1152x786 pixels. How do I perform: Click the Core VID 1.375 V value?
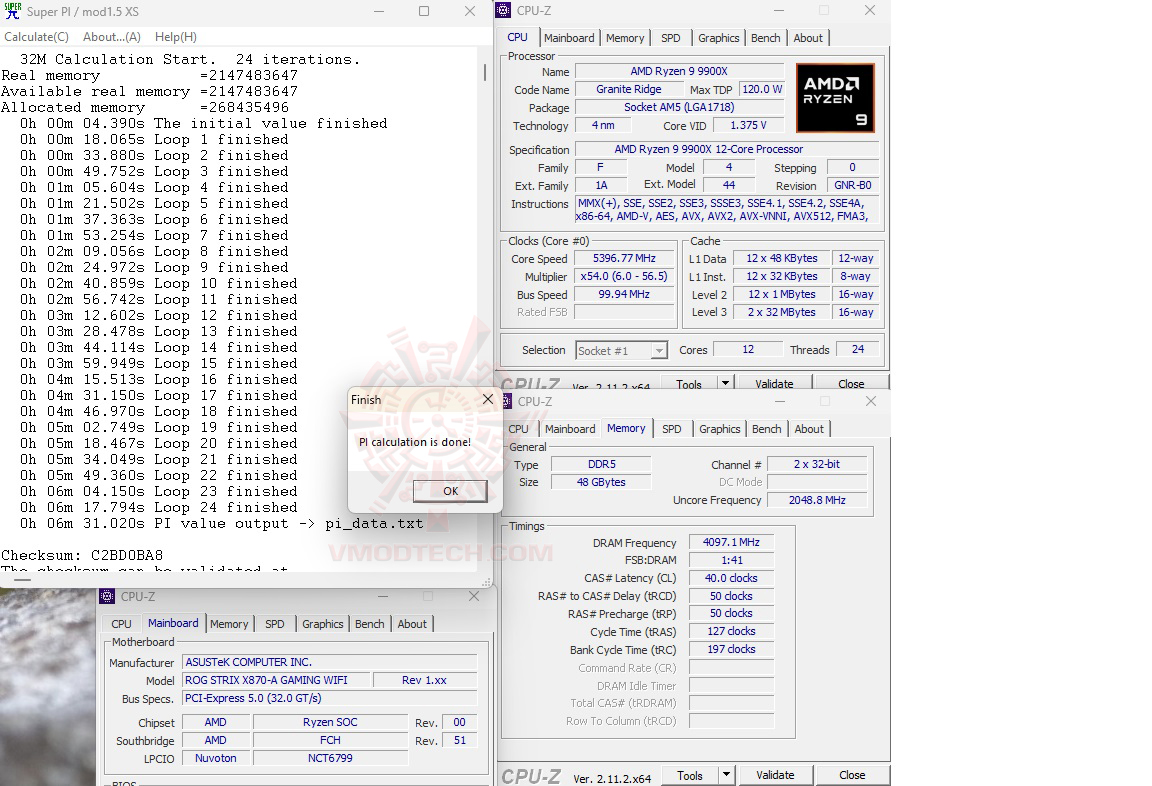pos(748,126)
